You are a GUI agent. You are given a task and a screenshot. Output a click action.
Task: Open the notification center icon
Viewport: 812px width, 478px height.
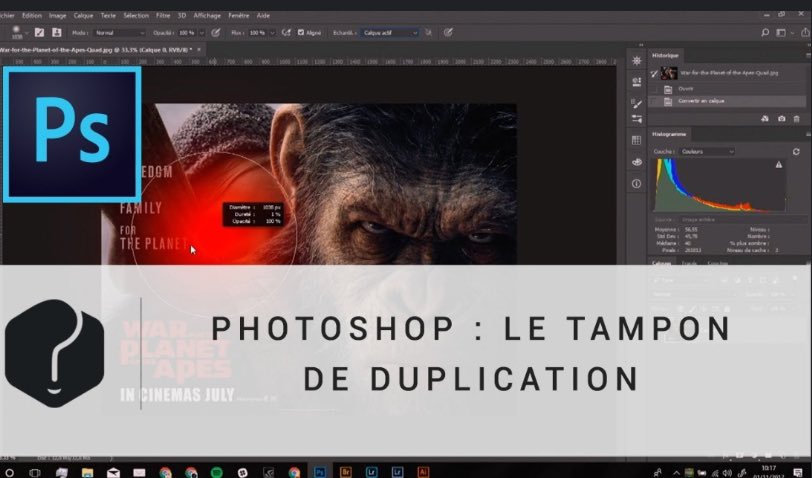click(798, 472)
